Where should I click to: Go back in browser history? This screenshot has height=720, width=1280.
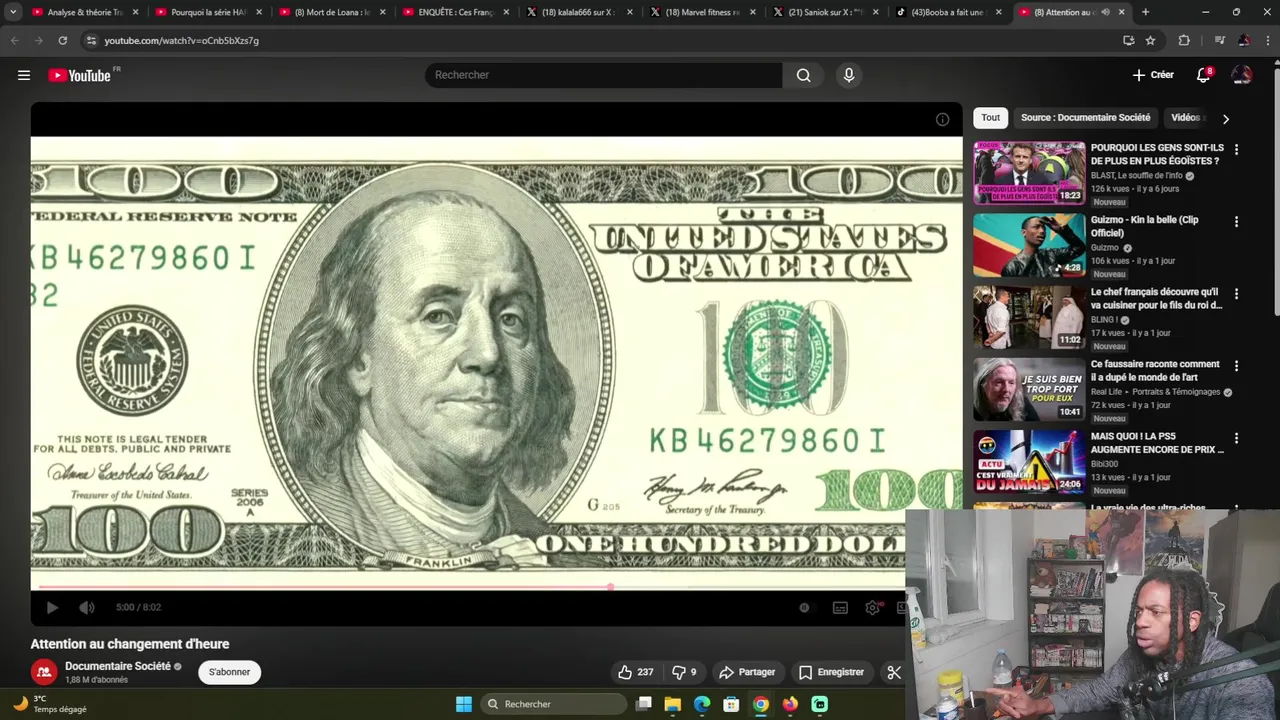14,40
